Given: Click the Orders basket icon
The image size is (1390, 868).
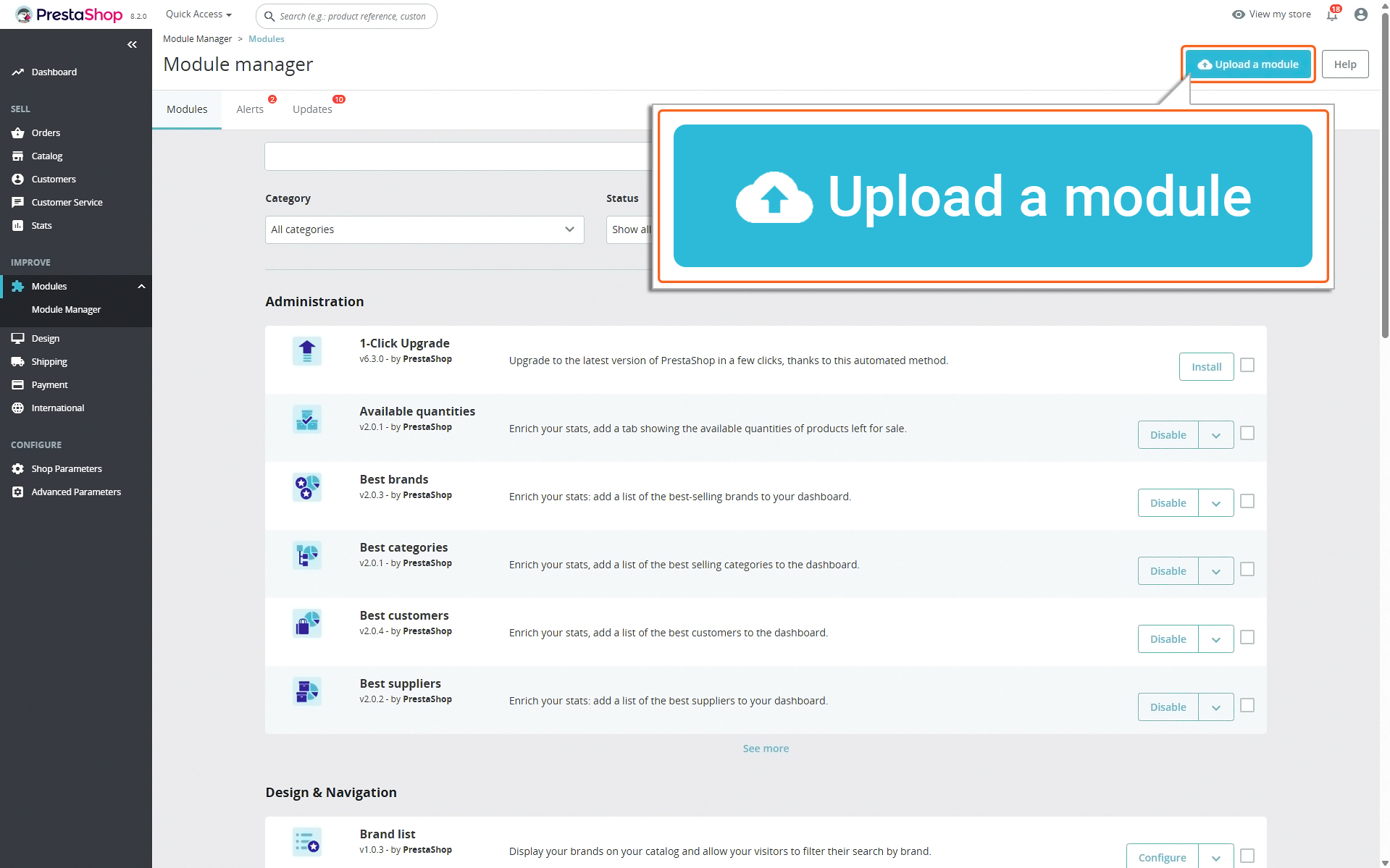Looking at the screenshot, I should [x=18, y=133].
